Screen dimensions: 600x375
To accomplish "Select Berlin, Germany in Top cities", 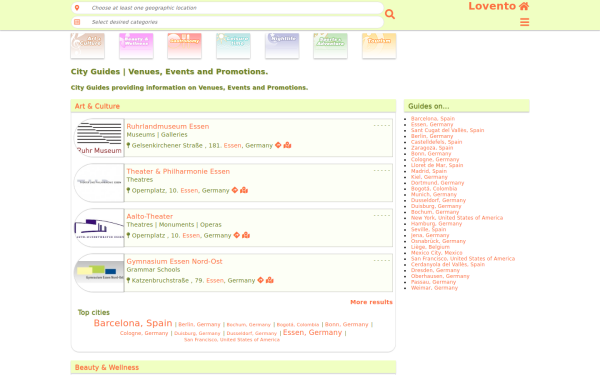I will (199, 324).
